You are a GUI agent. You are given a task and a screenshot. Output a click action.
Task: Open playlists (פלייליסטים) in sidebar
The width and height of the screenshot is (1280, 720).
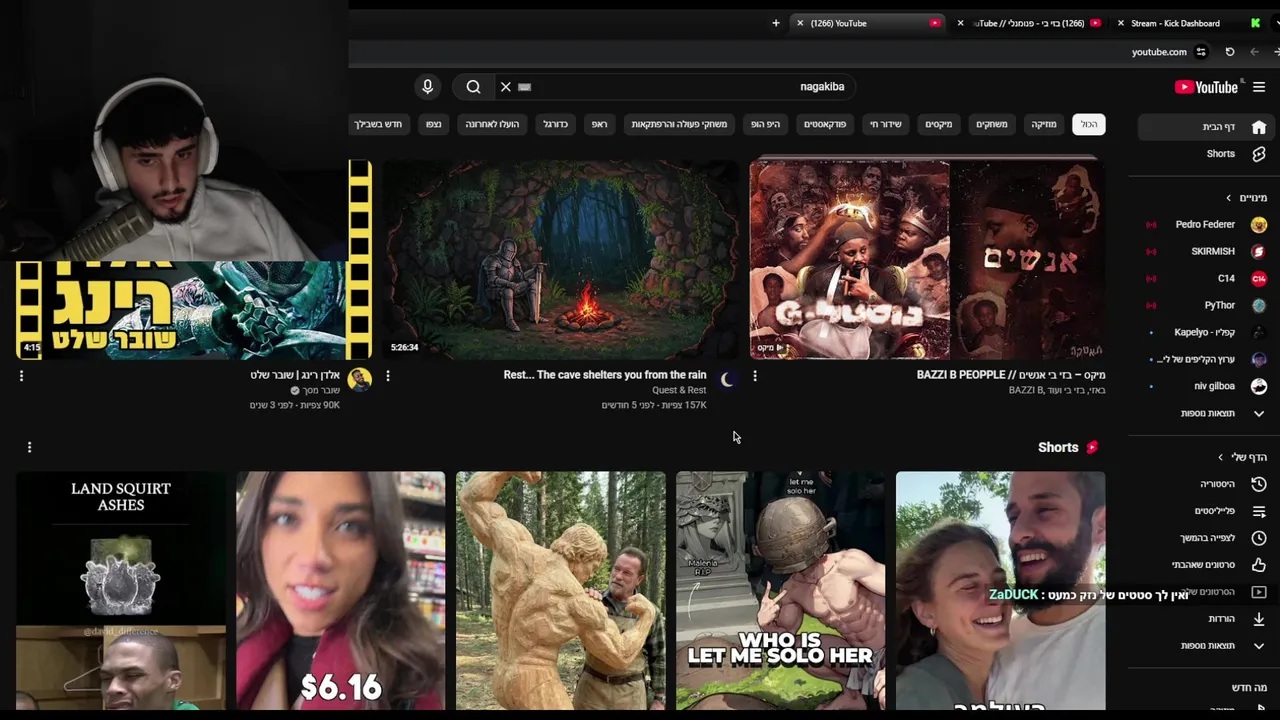[x=1205, y=511]
